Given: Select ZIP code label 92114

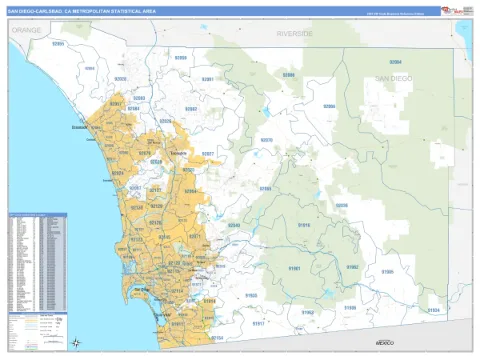Looking at the screenshot, I should coord(178,291).
